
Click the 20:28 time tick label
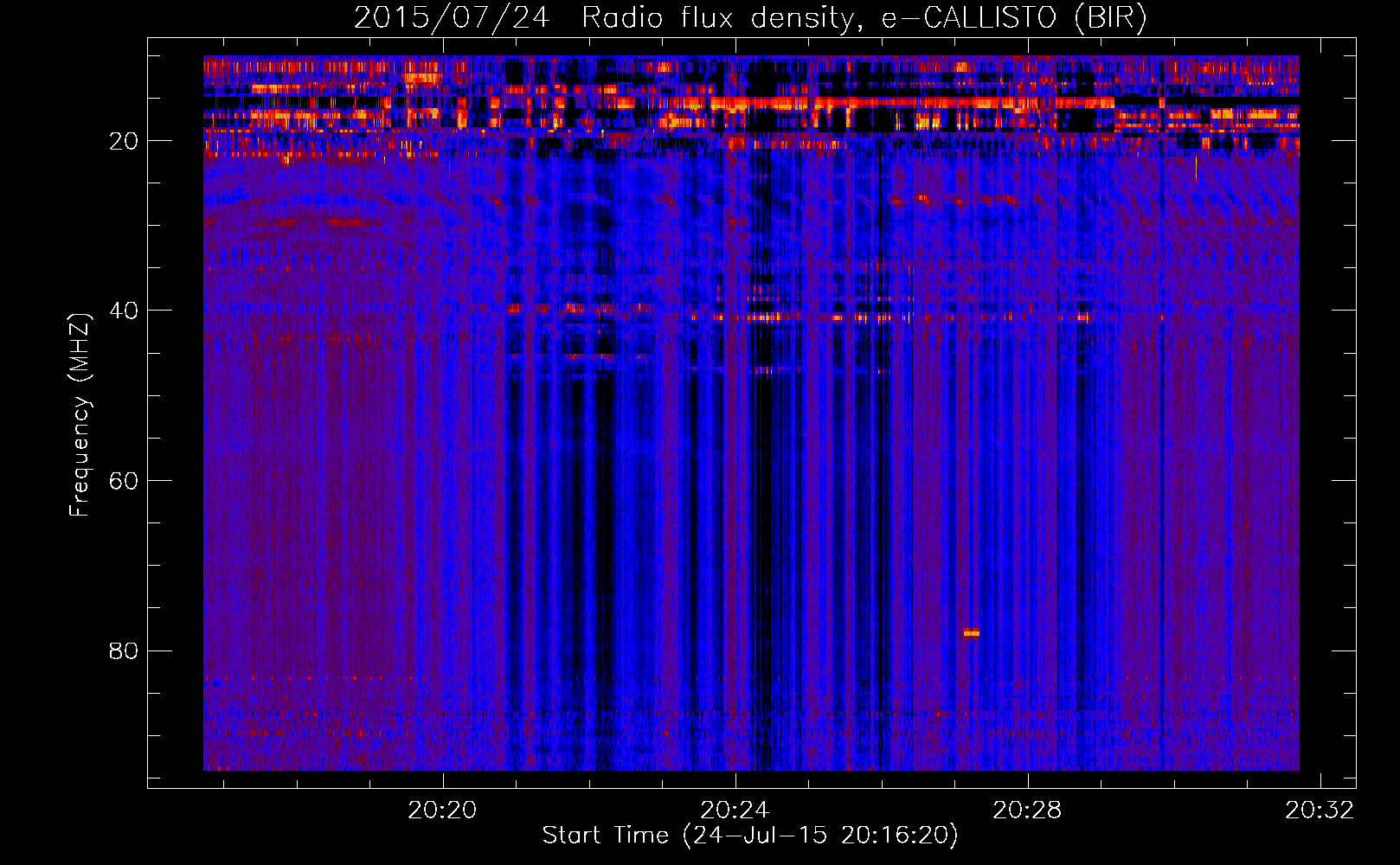tap(1027, 811)
